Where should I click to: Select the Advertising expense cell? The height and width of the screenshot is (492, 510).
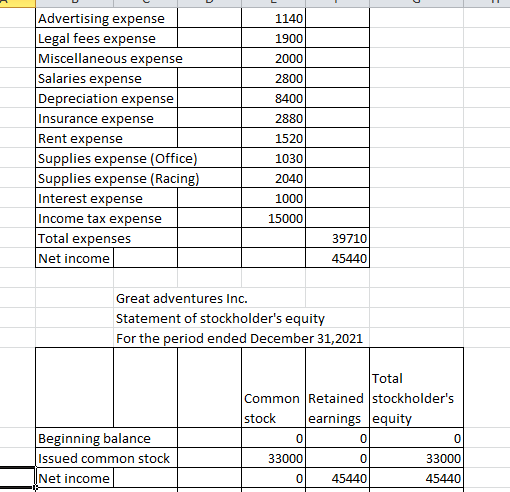click(106, 18)
